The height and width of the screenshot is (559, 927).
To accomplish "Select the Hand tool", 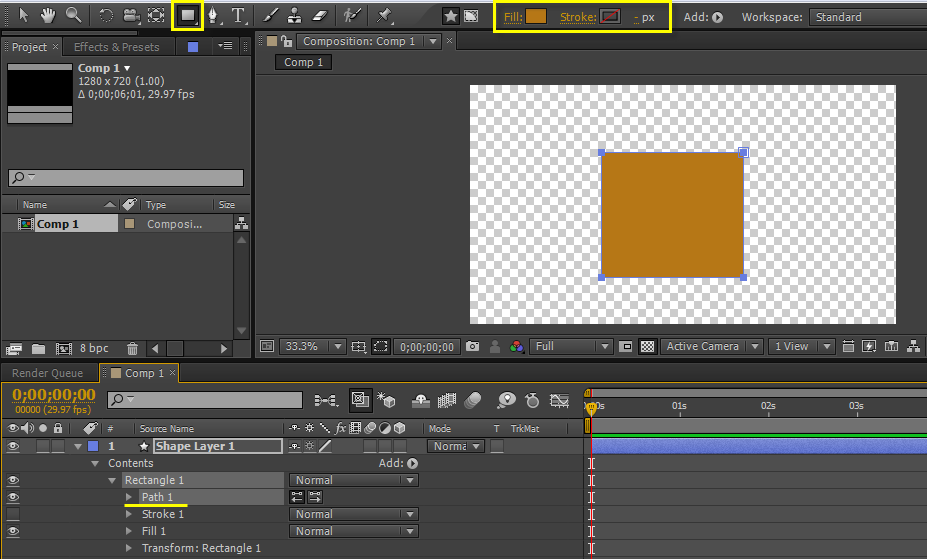I will click(x=47, y=15).
